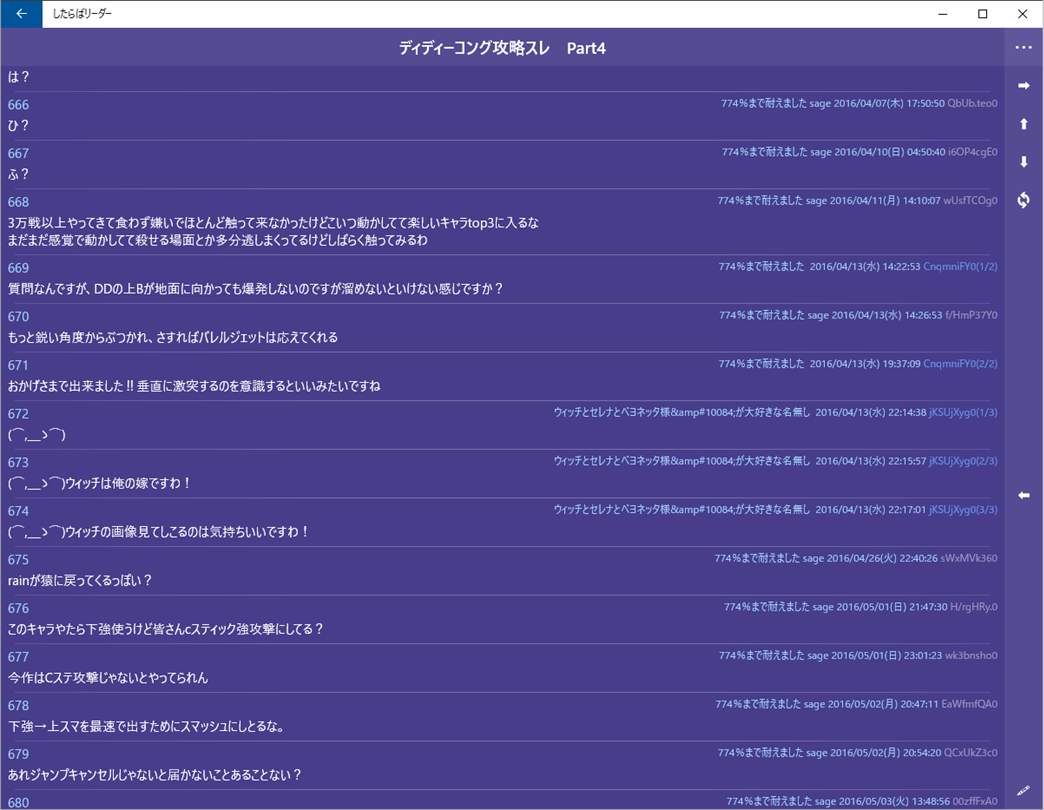Click poster ID i6OP4cgE0
Screen dimensions: 1044x810
[973, 152]
